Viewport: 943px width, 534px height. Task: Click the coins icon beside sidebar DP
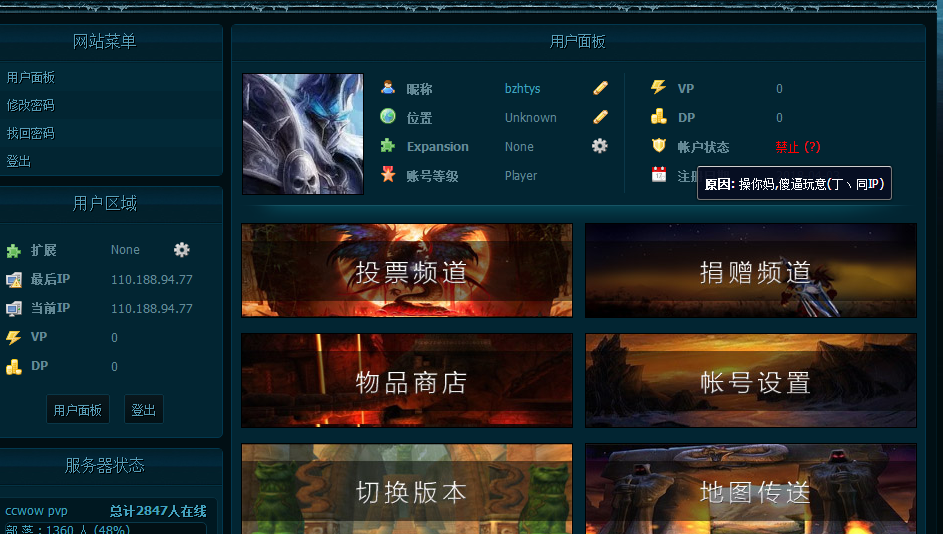click(x=13, y=366)
